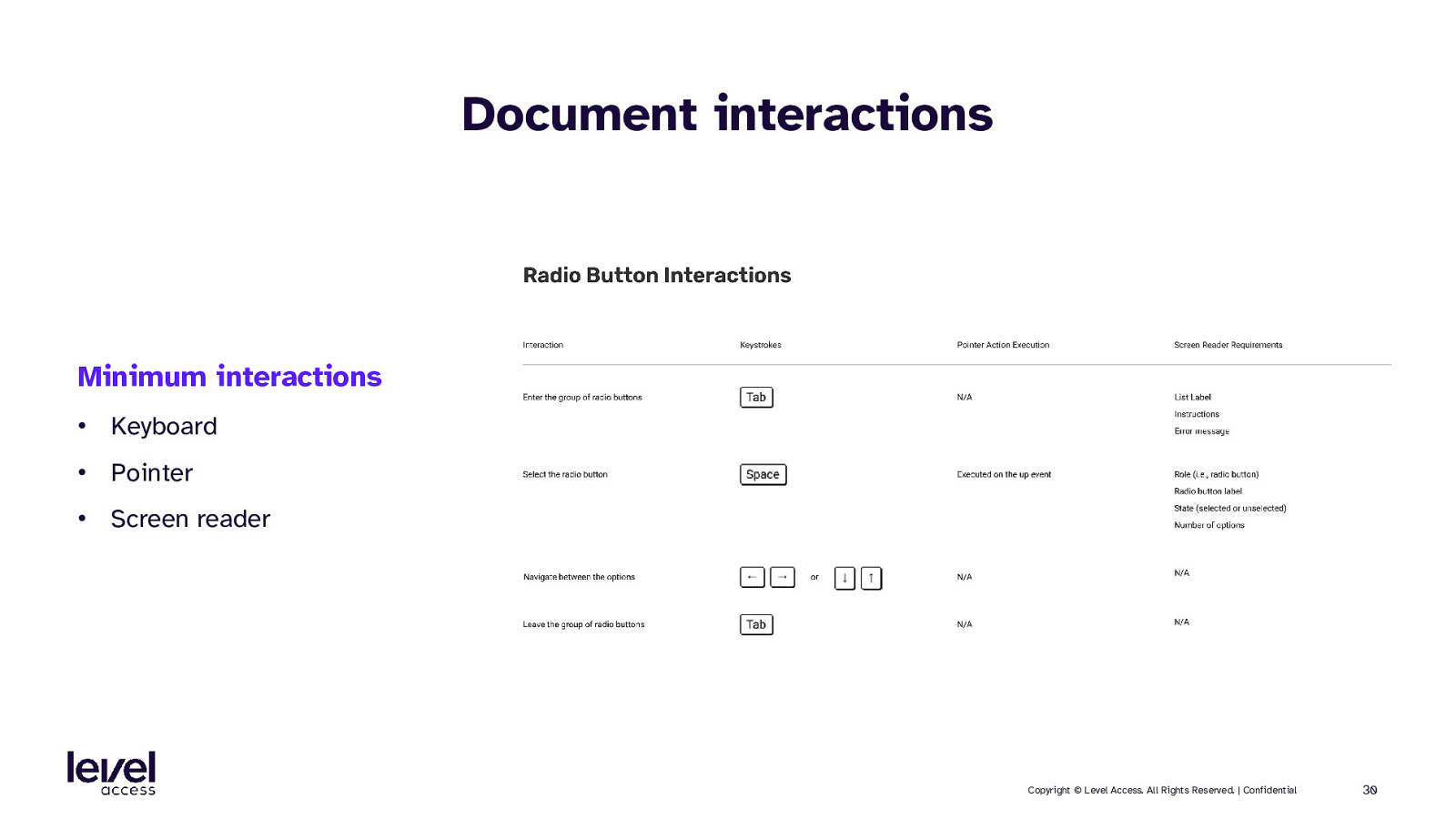Click screen reader N/A in Navigate row
The image size is (1456, 819).
(1181, 573)
